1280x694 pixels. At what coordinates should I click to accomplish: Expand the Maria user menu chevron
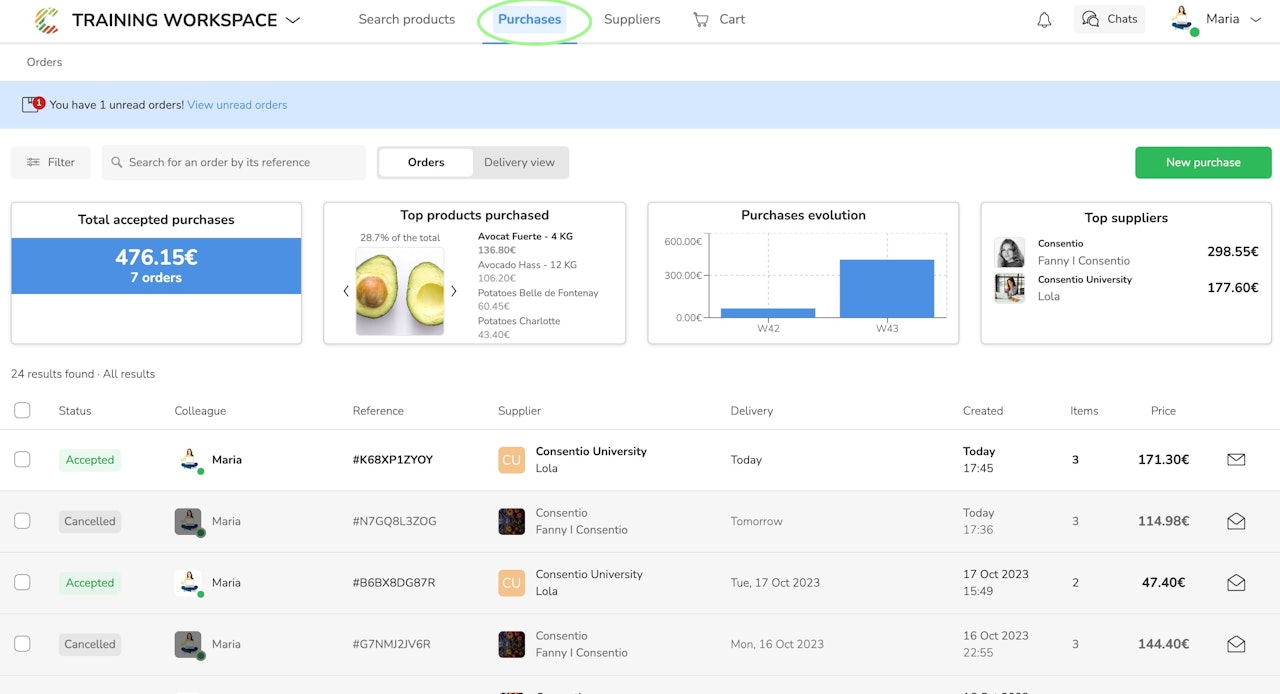coord(1256,19)
